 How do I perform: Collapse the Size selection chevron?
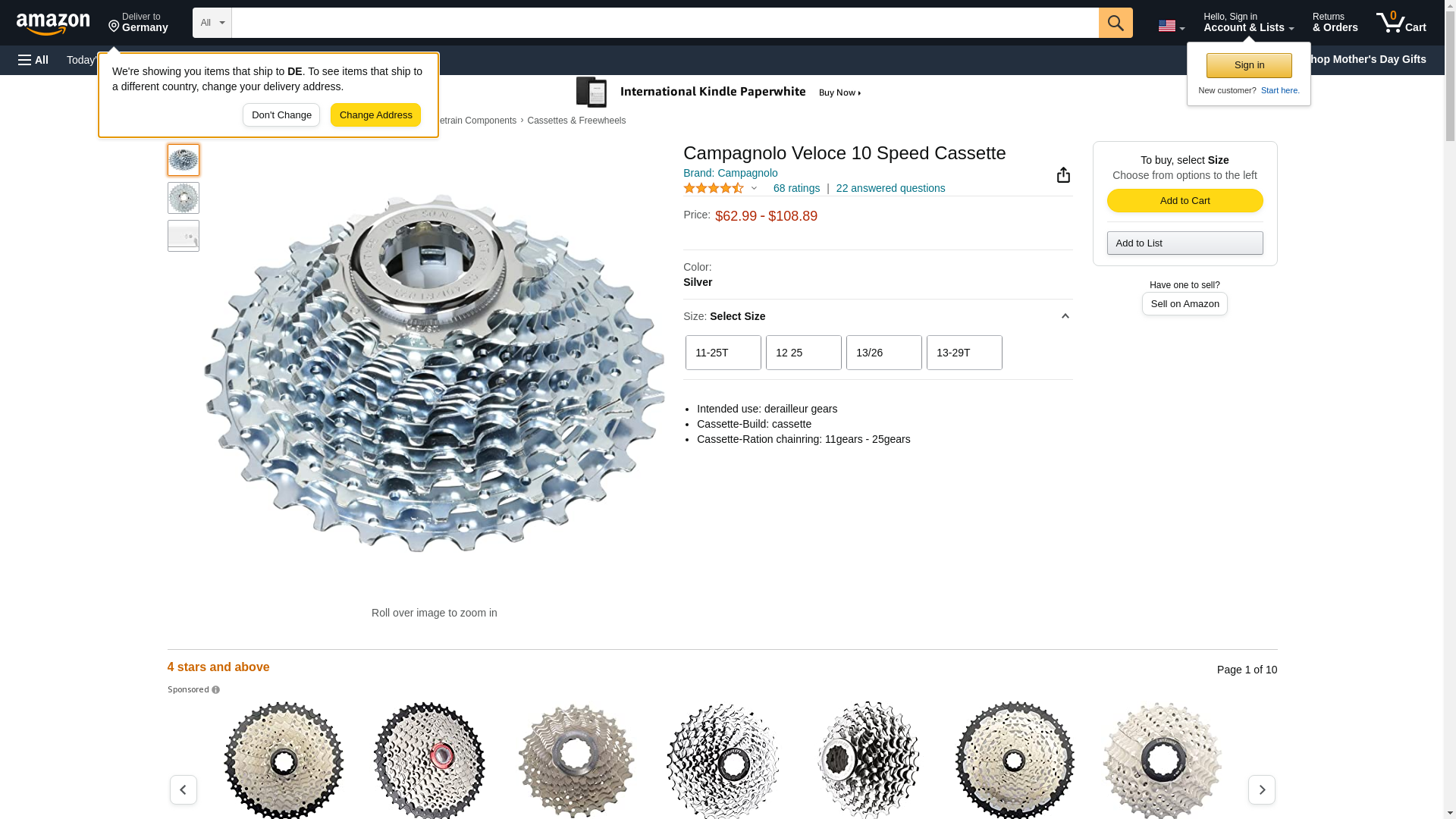point(1065,316)
